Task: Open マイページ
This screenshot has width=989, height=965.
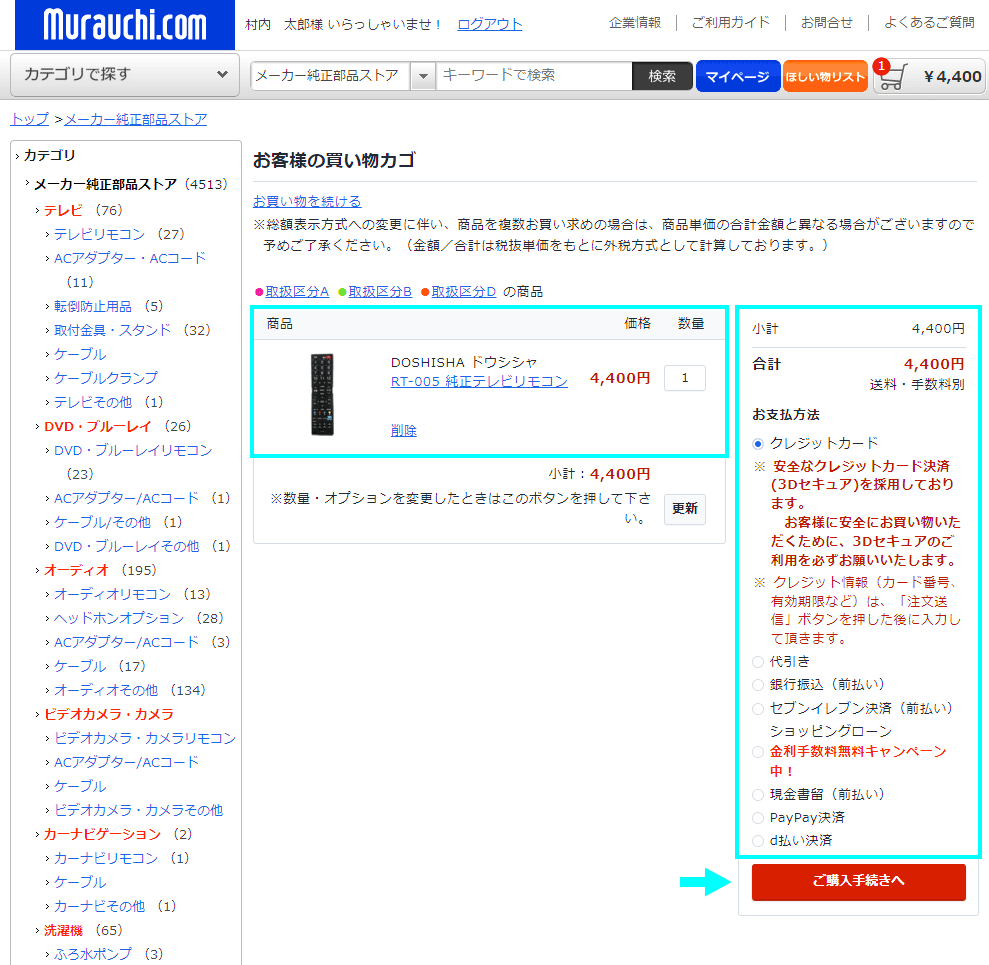Action: click(737, 76)
